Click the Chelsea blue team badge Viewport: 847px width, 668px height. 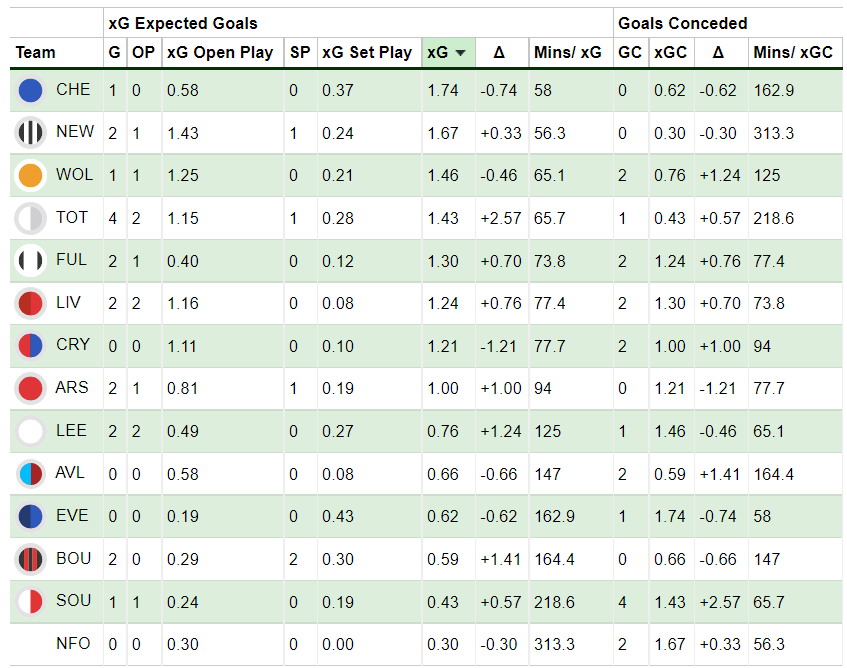30,90
